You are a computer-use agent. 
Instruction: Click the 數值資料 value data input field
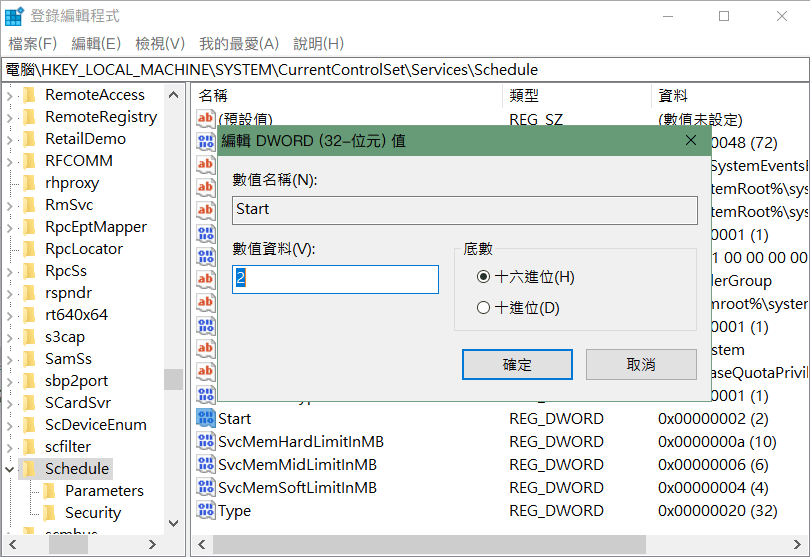(x=335, y=279)
